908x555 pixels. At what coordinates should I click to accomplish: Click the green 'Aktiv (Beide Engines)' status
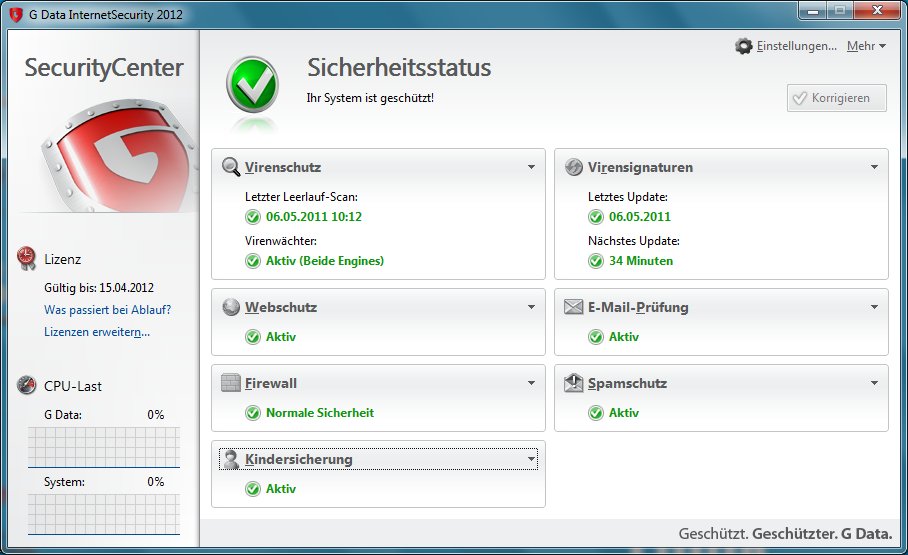pos(324,261)
